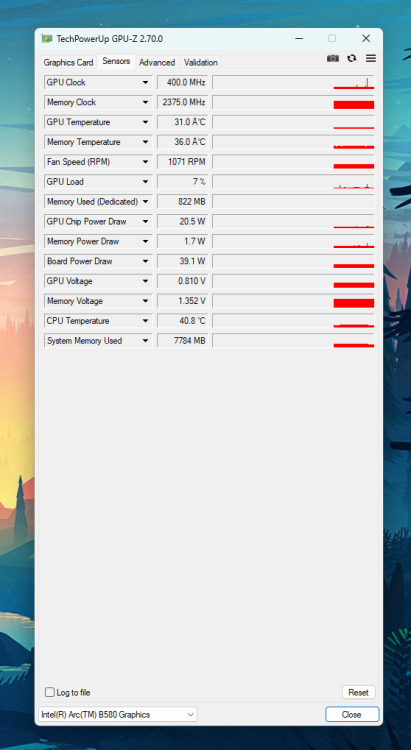Screen dimensions: 411x750
Task: Expand the Memory Temperature sensor dropdown
Action: [145, 142]
